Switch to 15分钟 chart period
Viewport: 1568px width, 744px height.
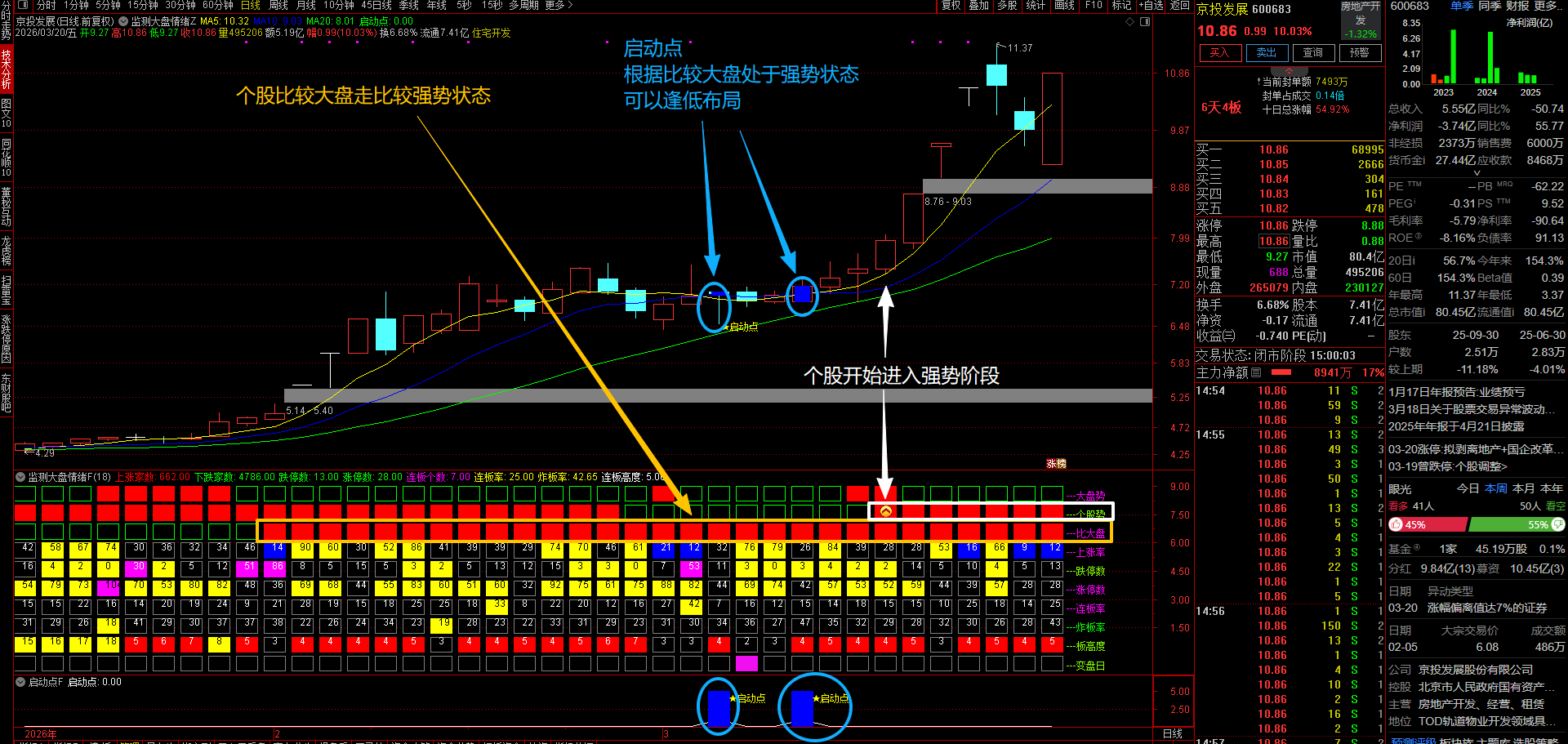click(x=143, y=6)
